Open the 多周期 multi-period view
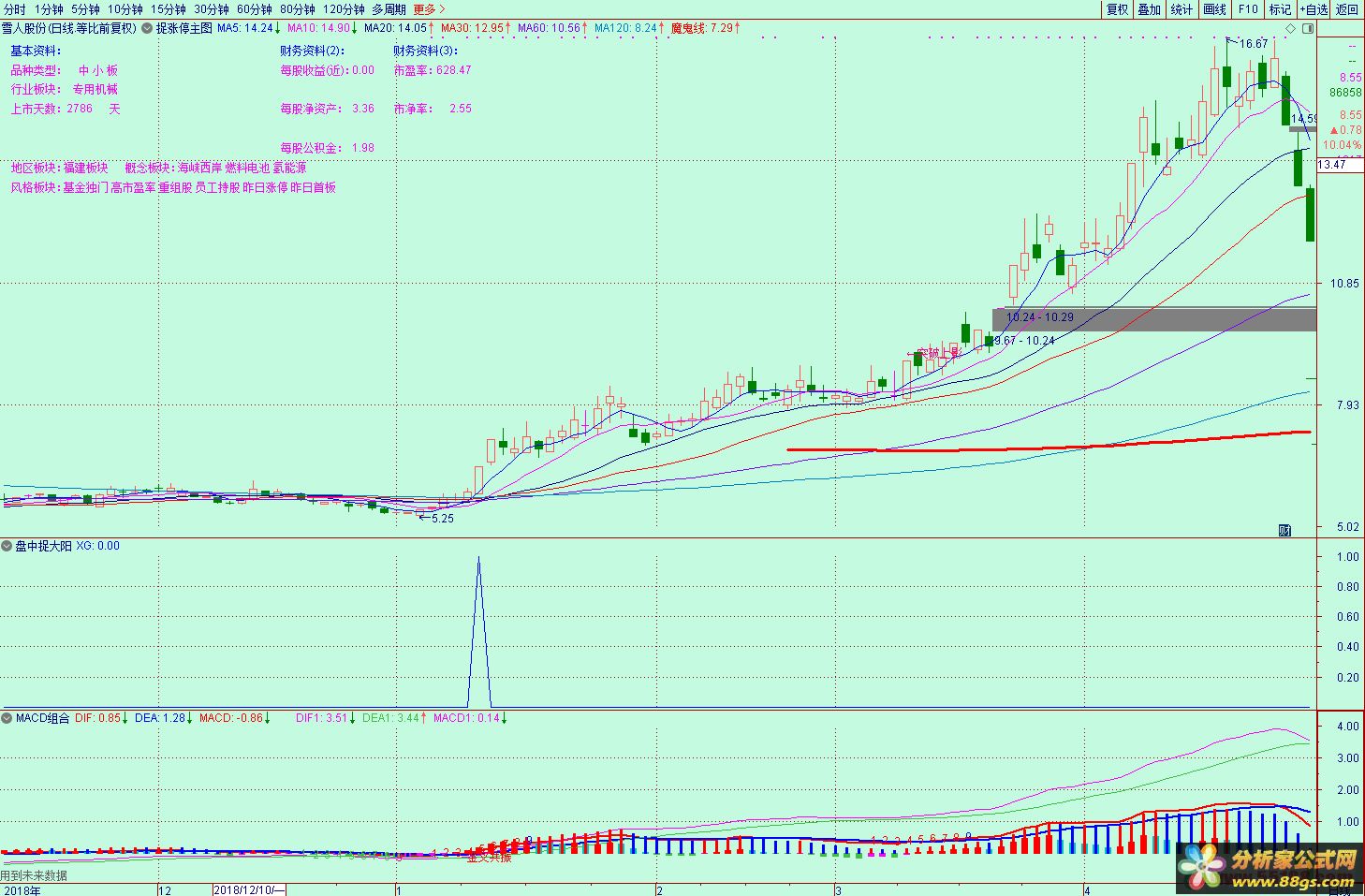Image resolution: width=1365 pixels, height=896 pixels. click(x=389, y=9)
